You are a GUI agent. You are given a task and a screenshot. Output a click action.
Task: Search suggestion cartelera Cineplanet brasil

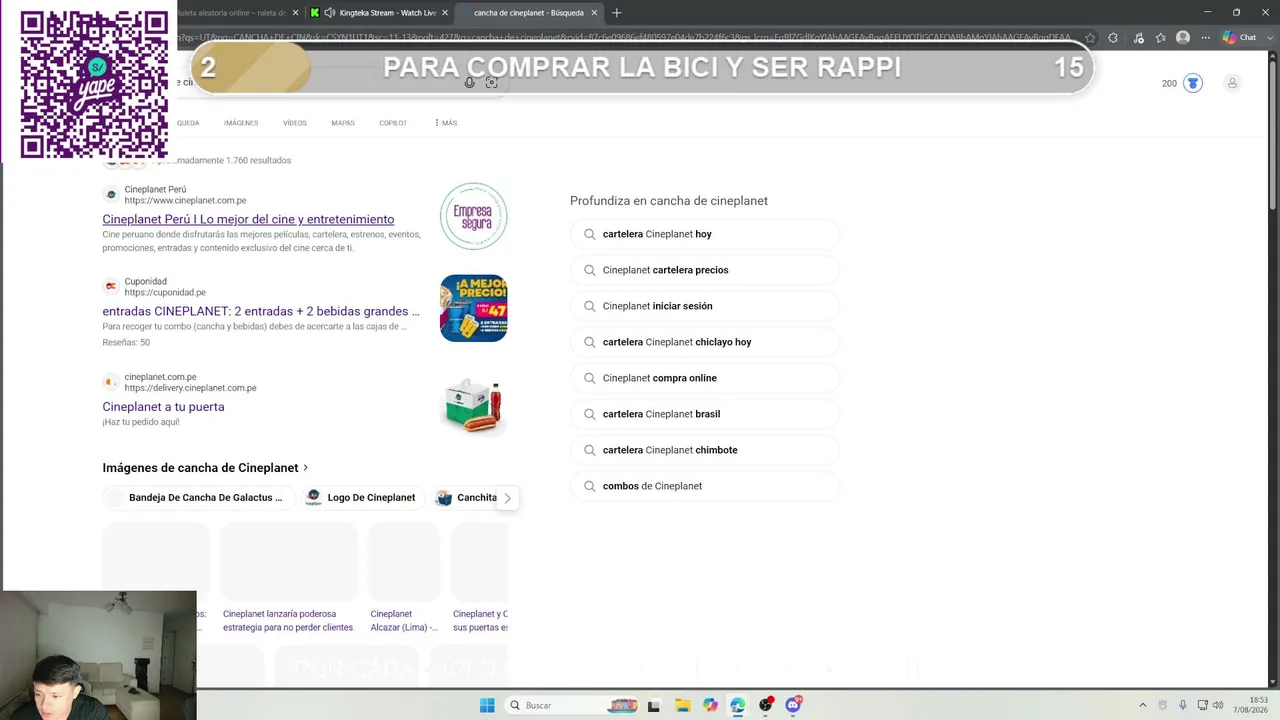pos(705,414)
